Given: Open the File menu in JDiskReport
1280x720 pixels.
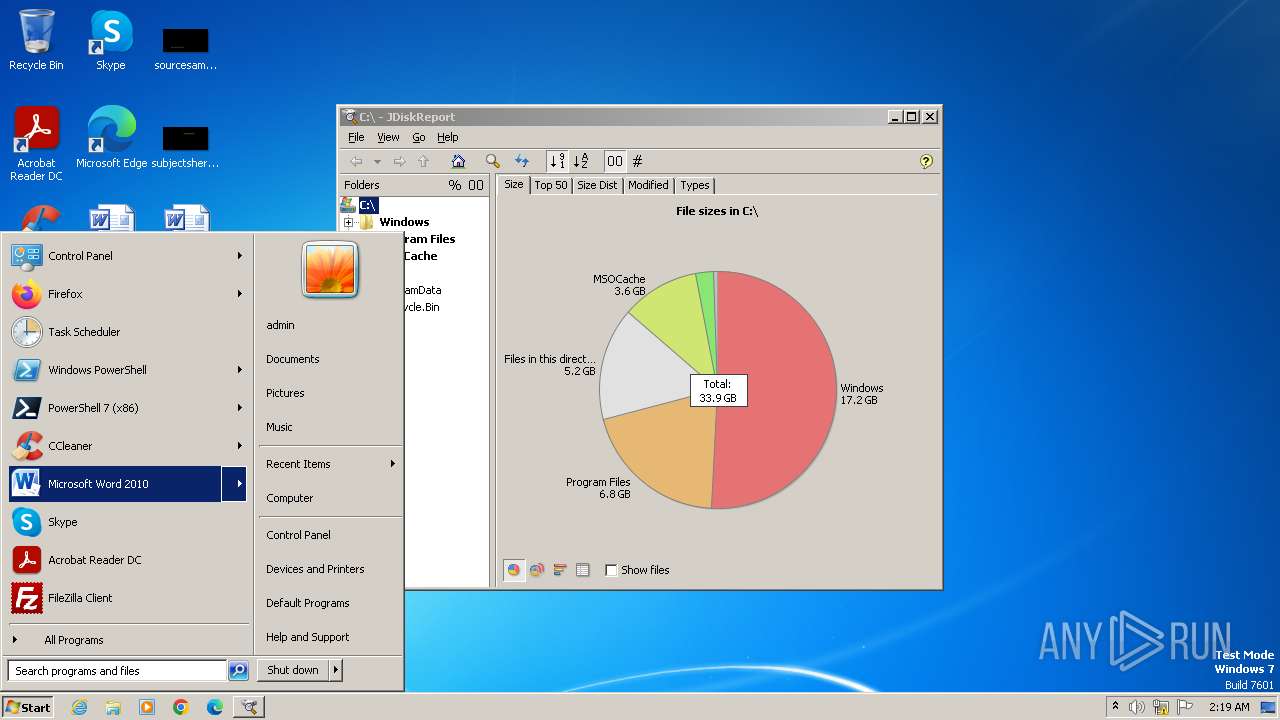Looking at the screenshot, I should 356,137.
